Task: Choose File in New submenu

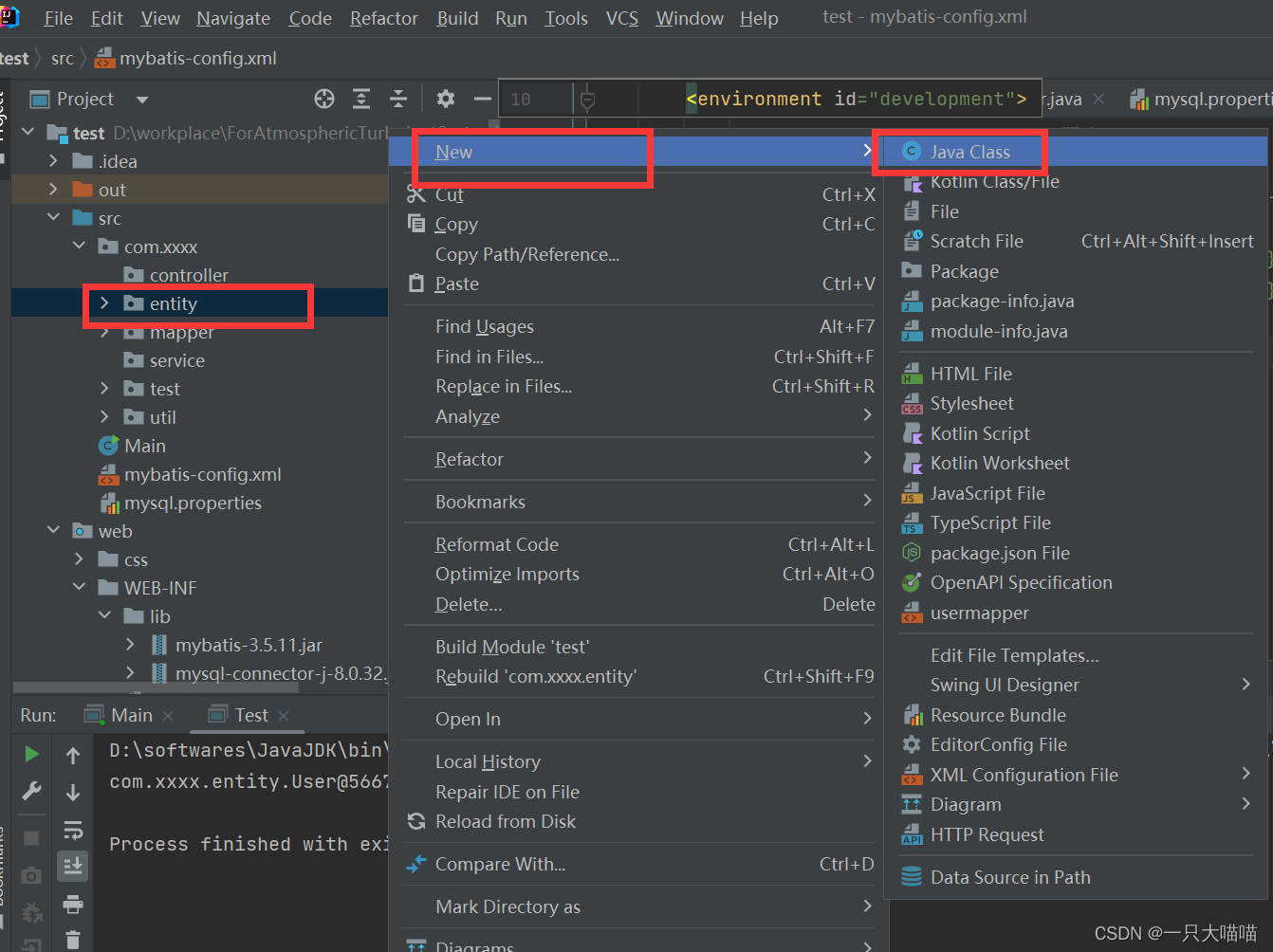Action: pos(1076,211)
